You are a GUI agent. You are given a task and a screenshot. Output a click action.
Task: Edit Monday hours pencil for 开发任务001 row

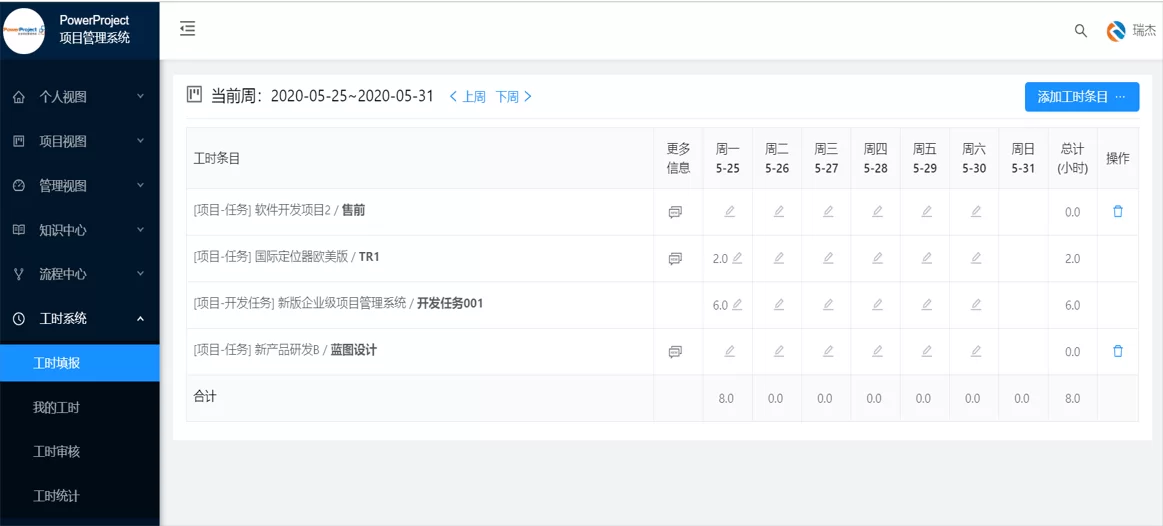[737, 305]
